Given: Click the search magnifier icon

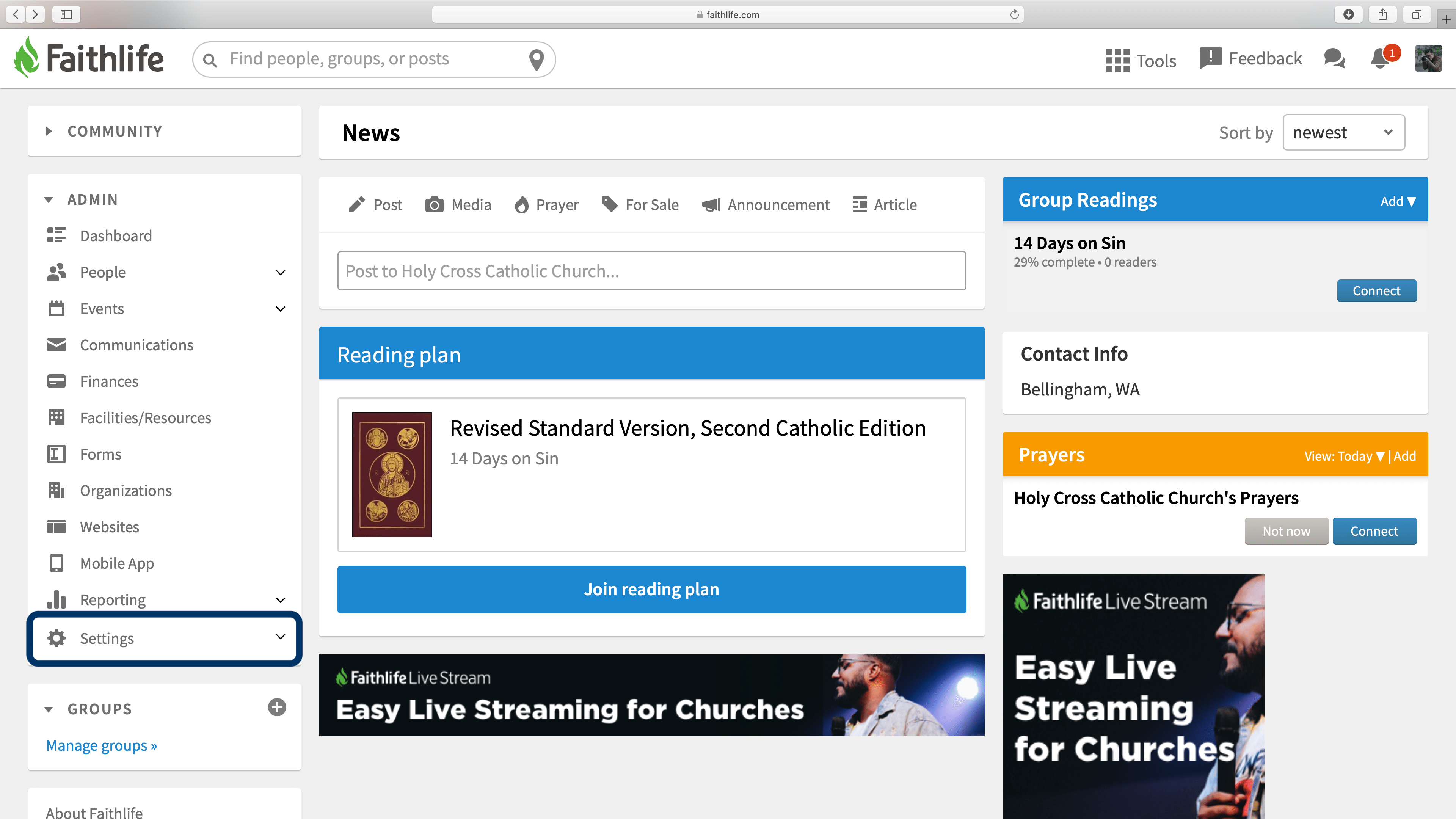Looking at the screenshot, I should [210, 60].
